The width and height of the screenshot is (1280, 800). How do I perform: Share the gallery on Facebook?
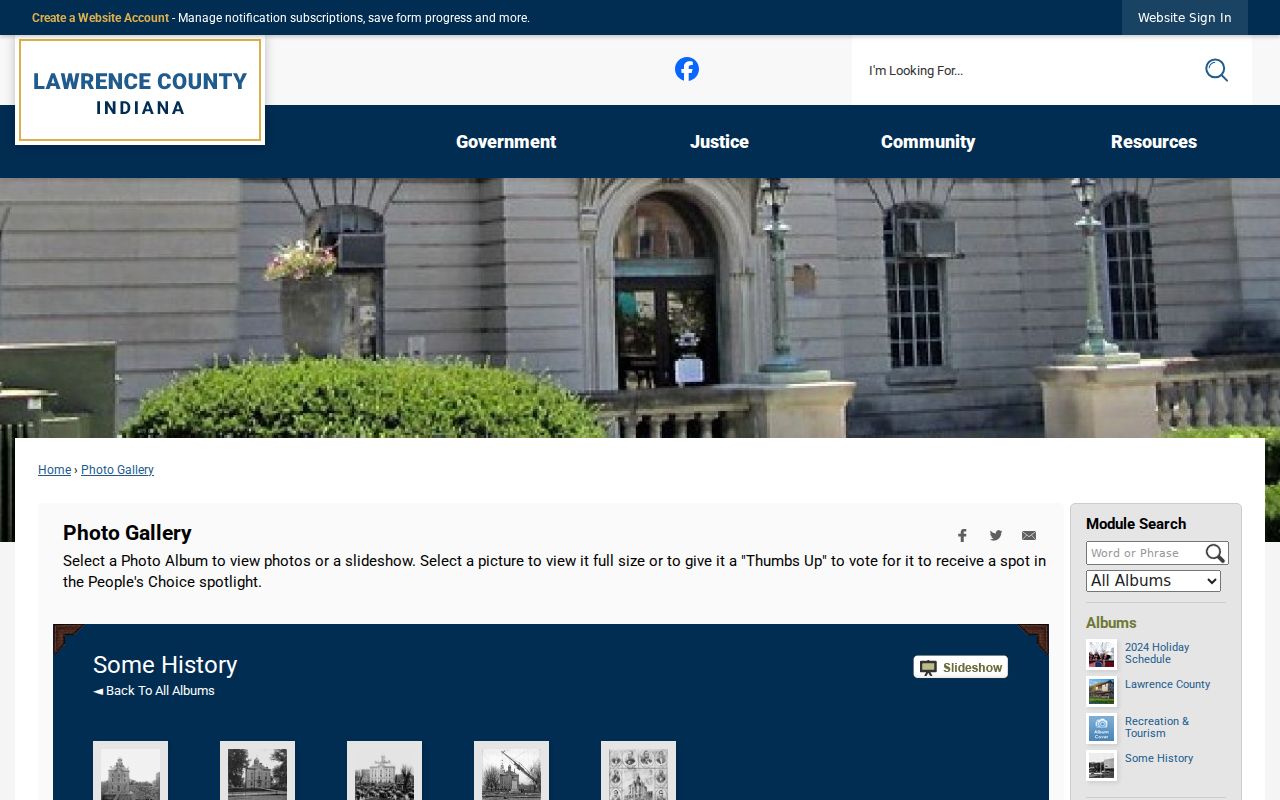962,535
